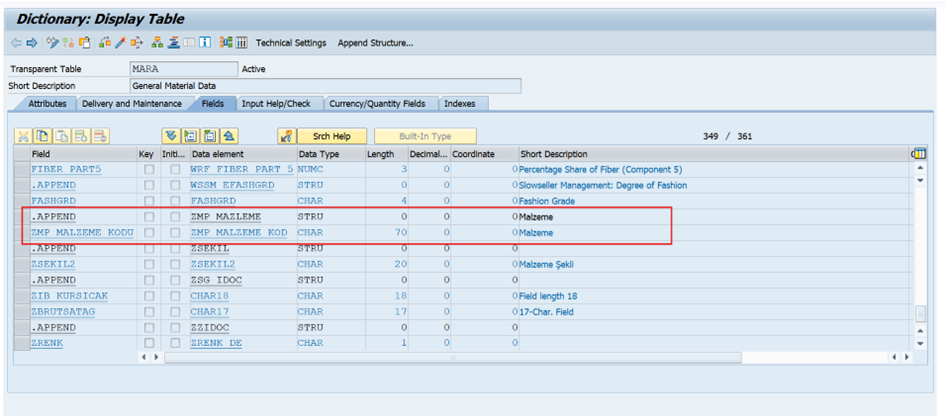The height and width of the screenshot is (416, 945).
Task: Open the Display Object List hierarchy icon
Action: [x=157, y=43]
